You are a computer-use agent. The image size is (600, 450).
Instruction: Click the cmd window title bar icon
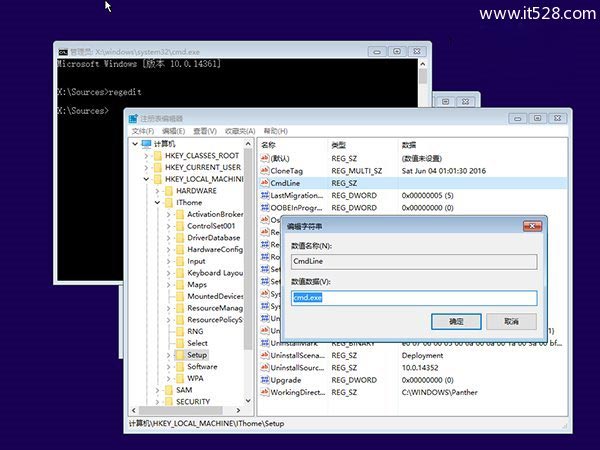(63, 52)
